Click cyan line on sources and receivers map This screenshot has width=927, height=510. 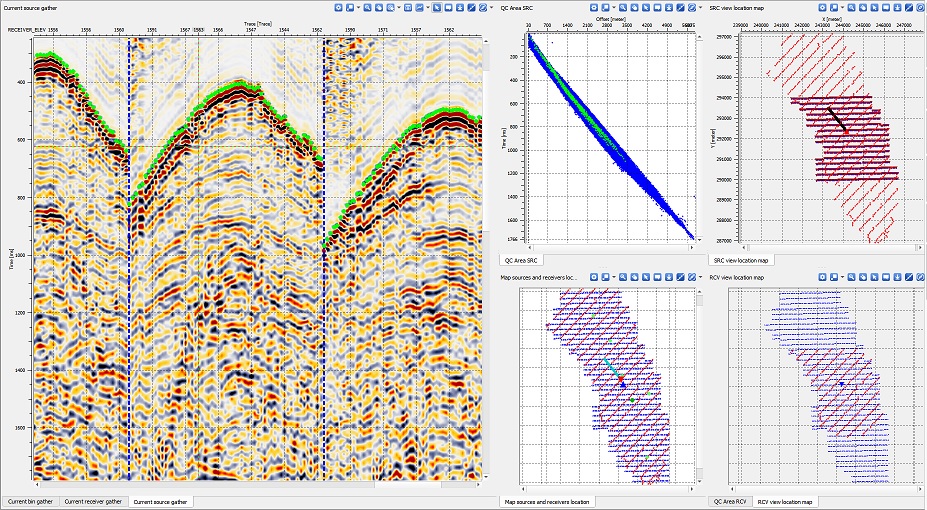612,368
